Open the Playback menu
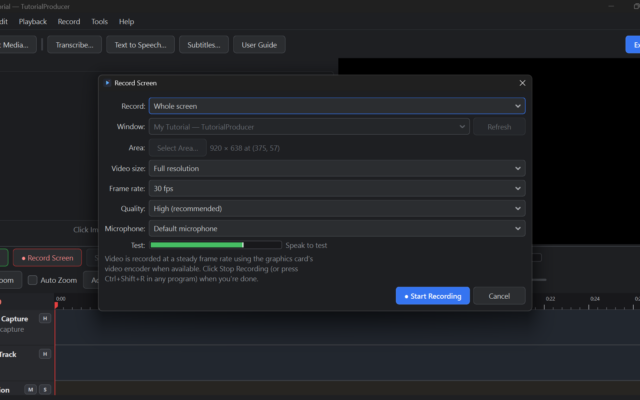 33,22
